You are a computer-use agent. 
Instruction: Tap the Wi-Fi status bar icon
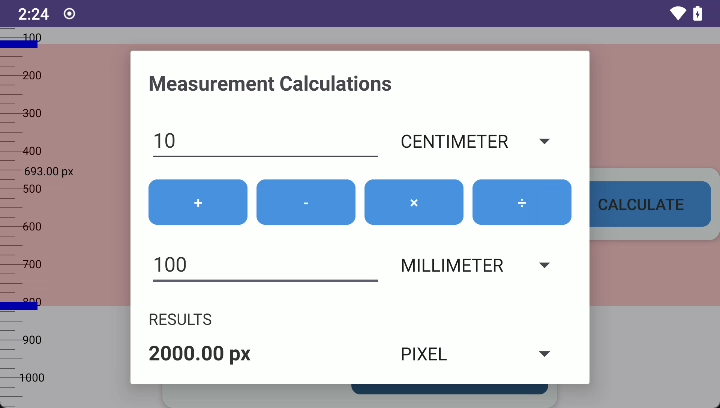[678, 13]
